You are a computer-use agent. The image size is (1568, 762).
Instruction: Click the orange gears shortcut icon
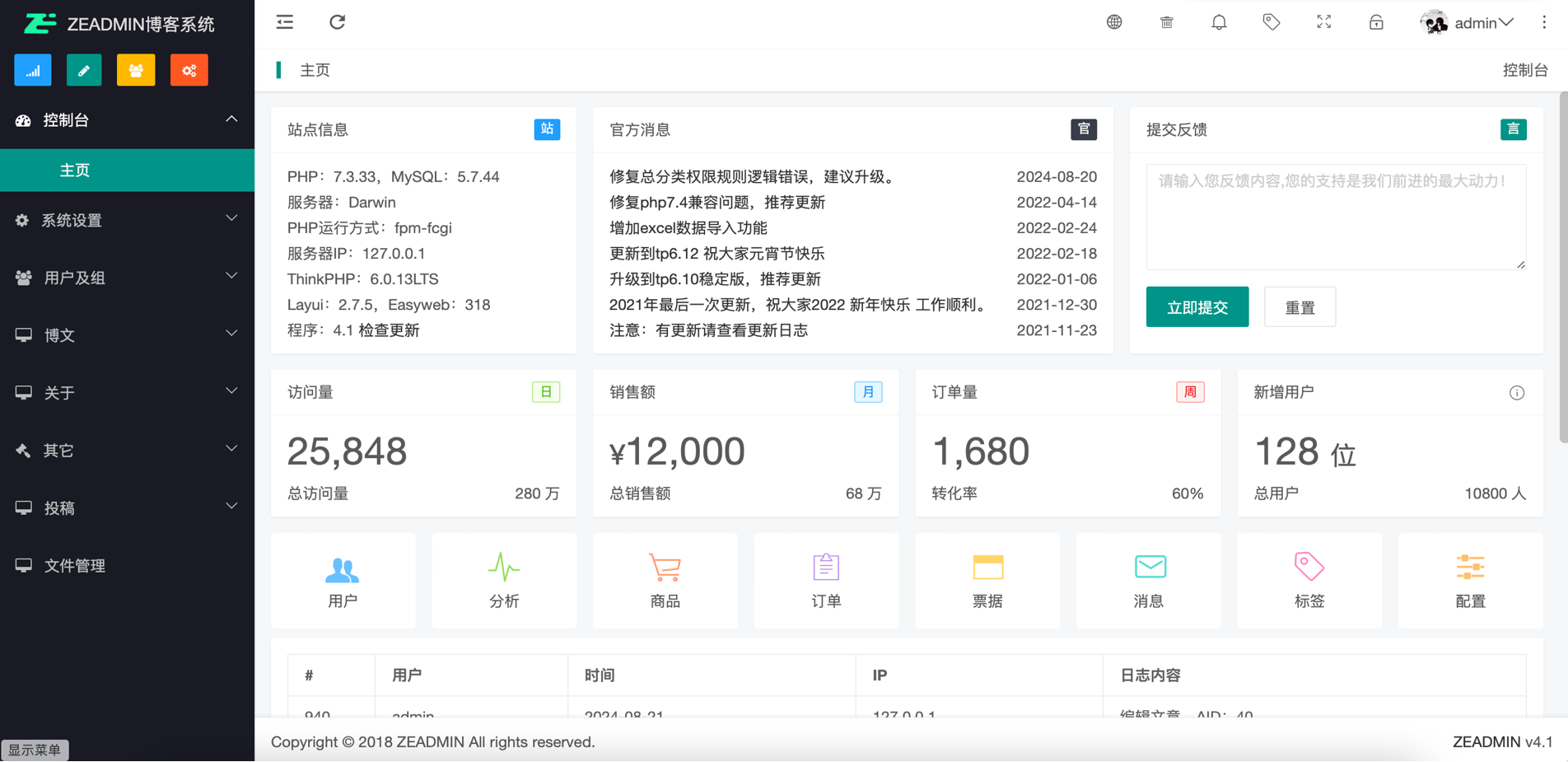pyautogui.click(x=189, y=71)
